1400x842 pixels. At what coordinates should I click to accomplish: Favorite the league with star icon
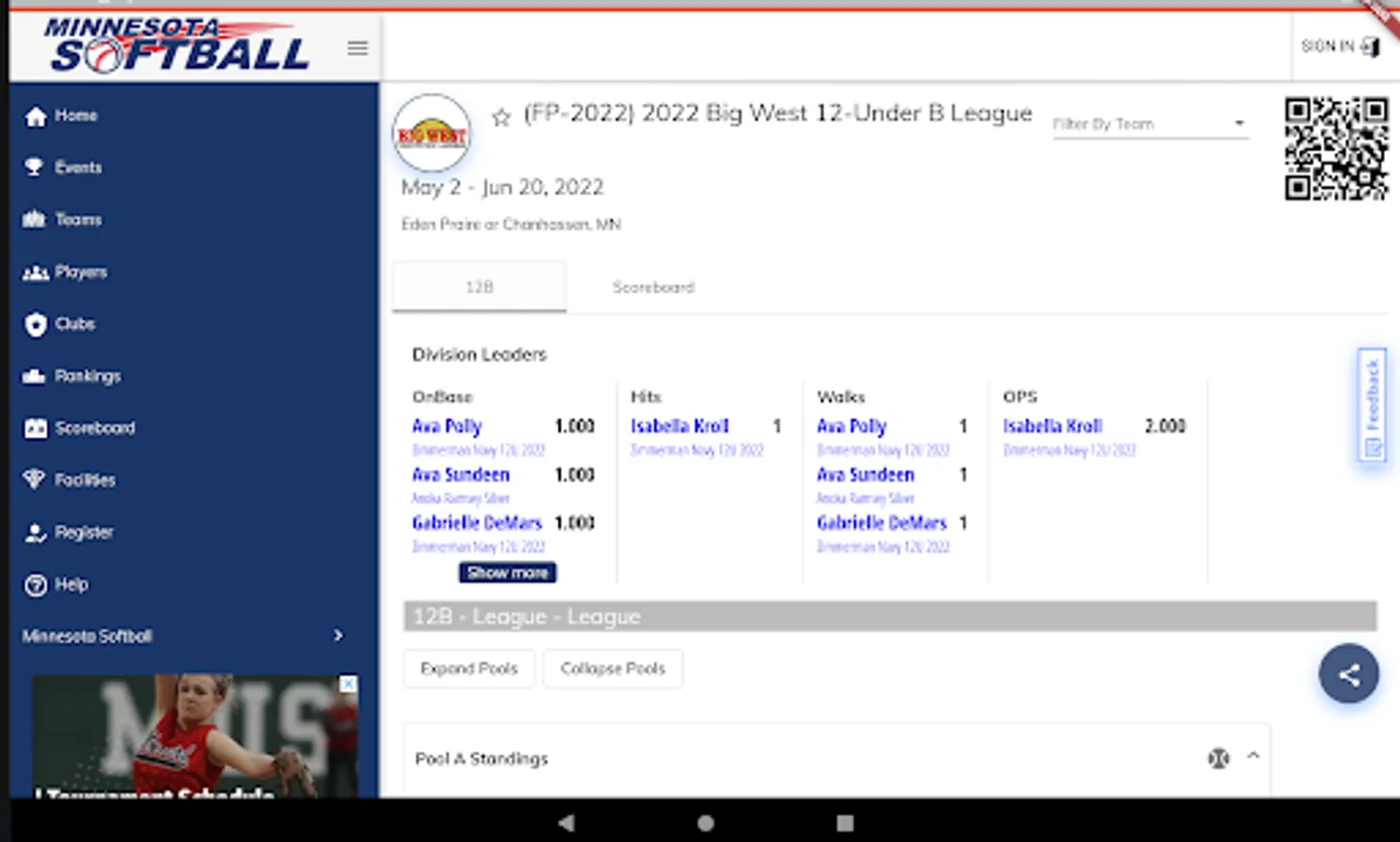tap(502, 117)
